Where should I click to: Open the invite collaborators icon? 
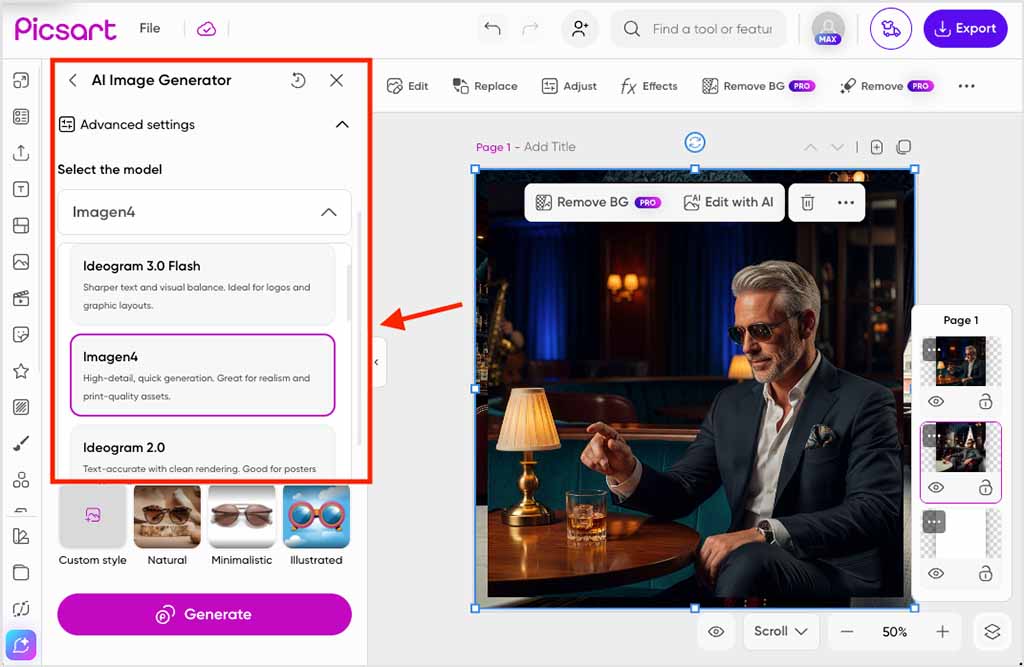(x=580, y=28)
